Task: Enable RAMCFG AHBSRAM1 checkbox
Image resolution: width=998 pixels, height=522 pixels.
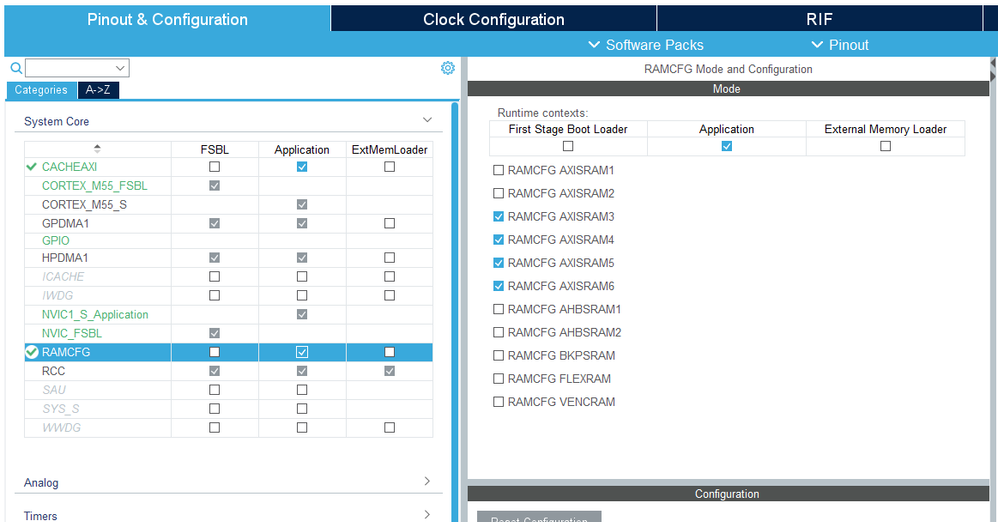Action: click(x=498, y=309)
